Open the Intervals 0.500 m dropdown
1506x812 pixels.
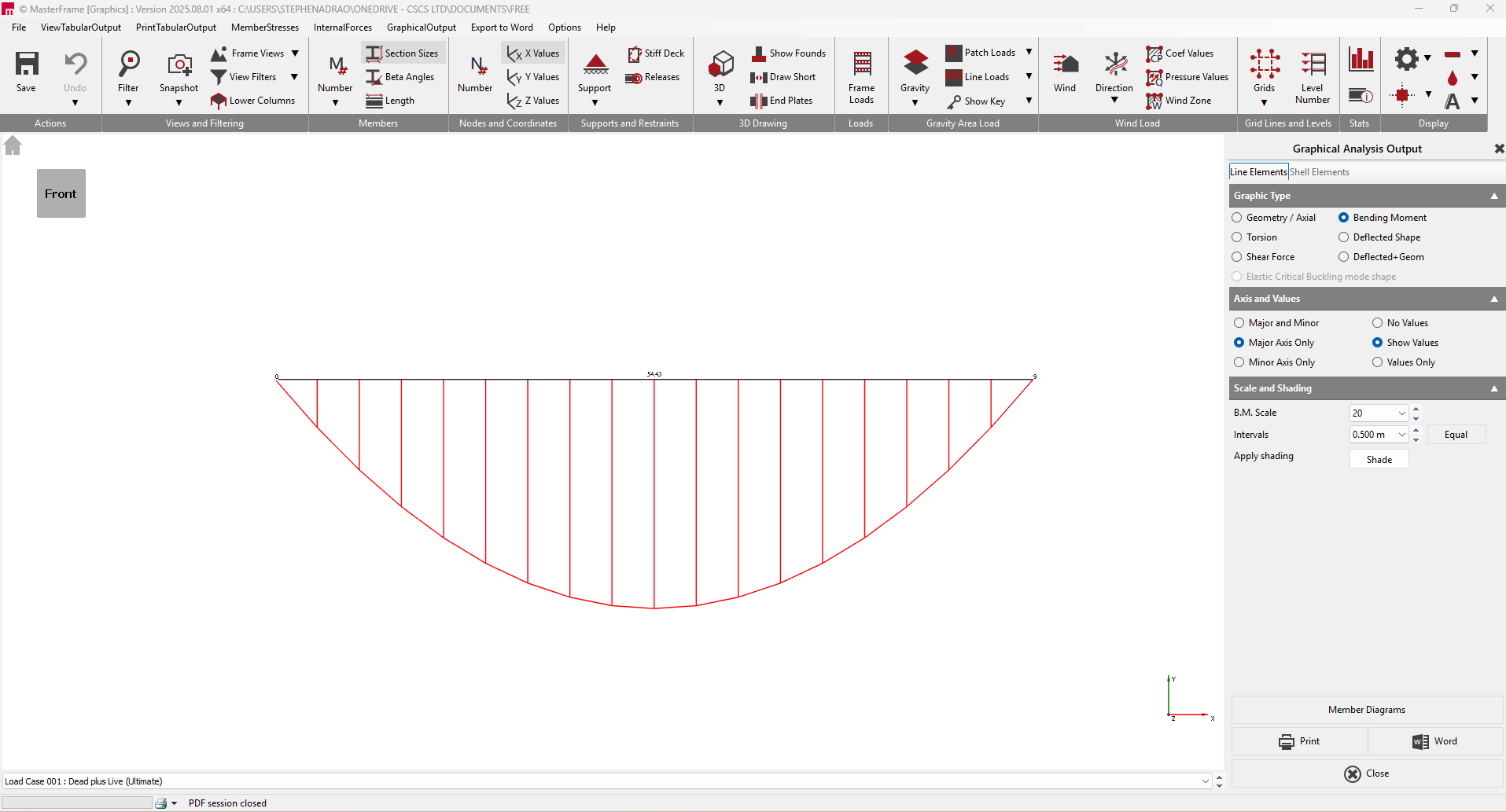coord(1401,435)
